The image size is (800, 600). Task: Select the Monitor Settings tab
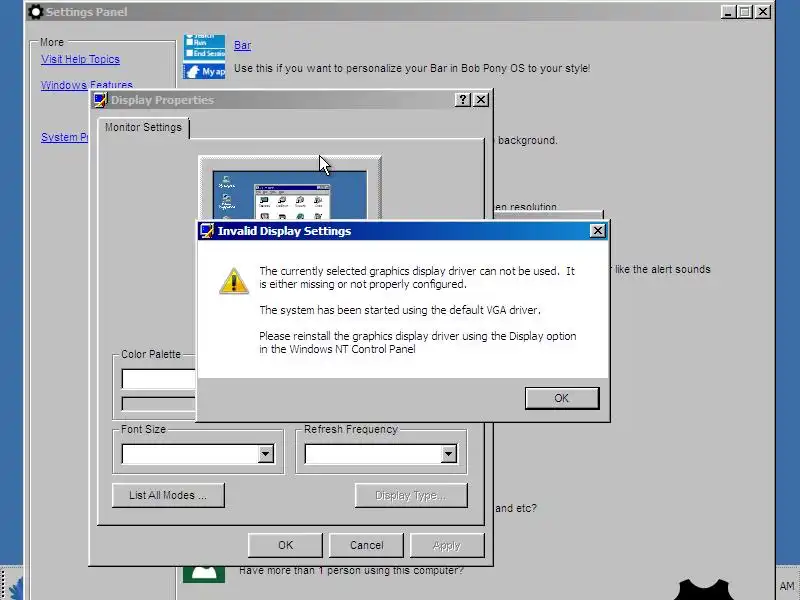(x=143, y=128)
